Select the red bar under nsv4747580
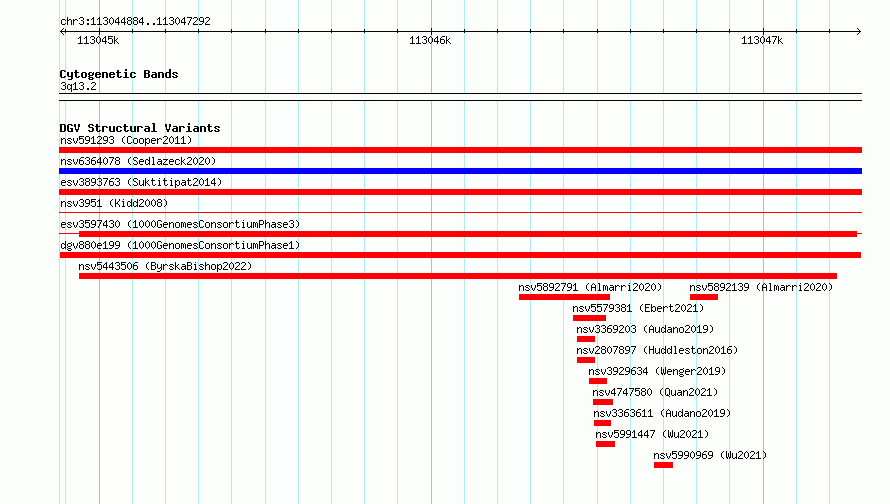The height and width of the screenshot is (504, 890). (x=603, y=402)
